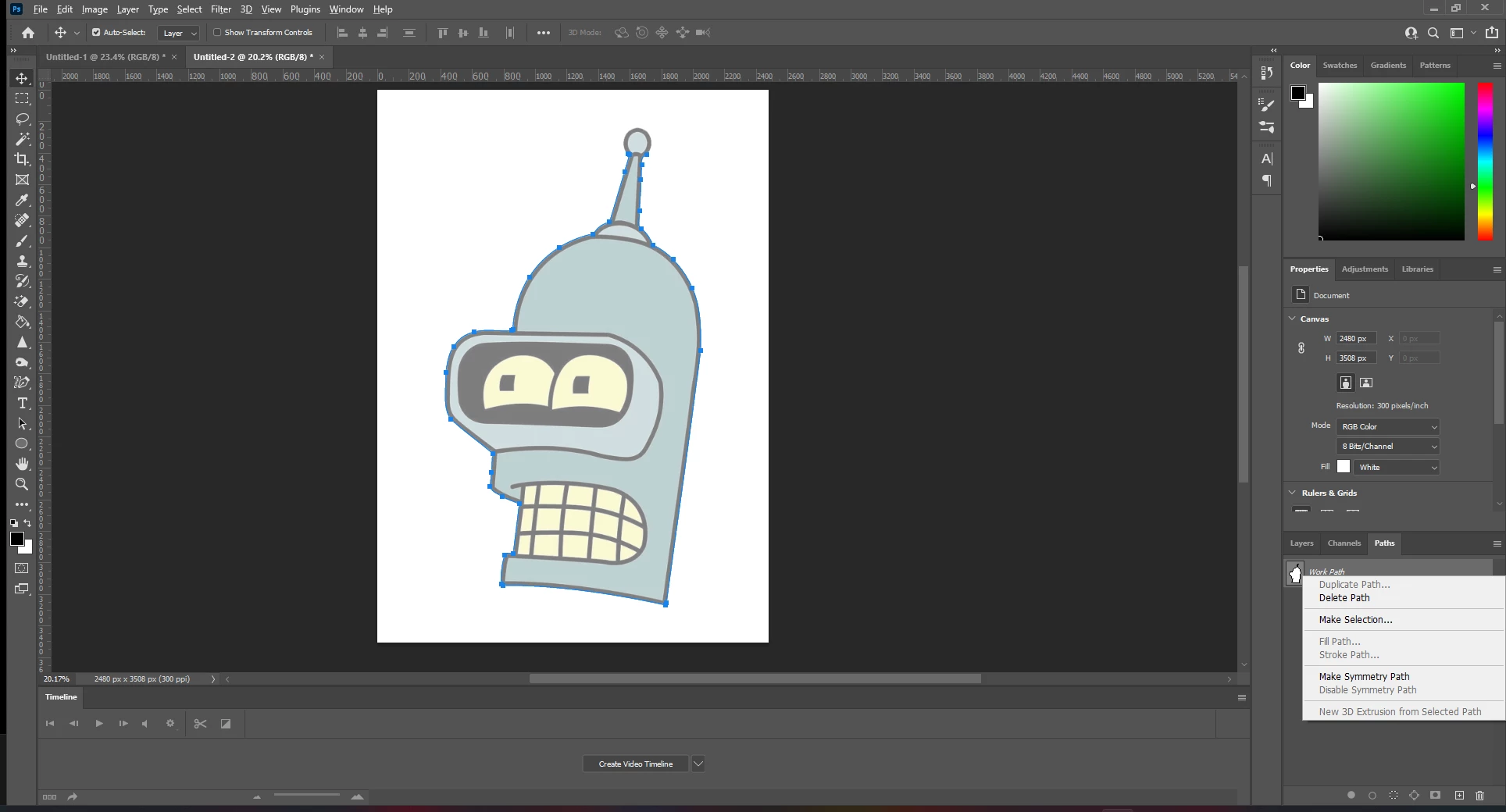The width and height of the screenshot is (1506, 812).
Task: Select the Eyedropper tool
Action: click(x=22, y=200)
